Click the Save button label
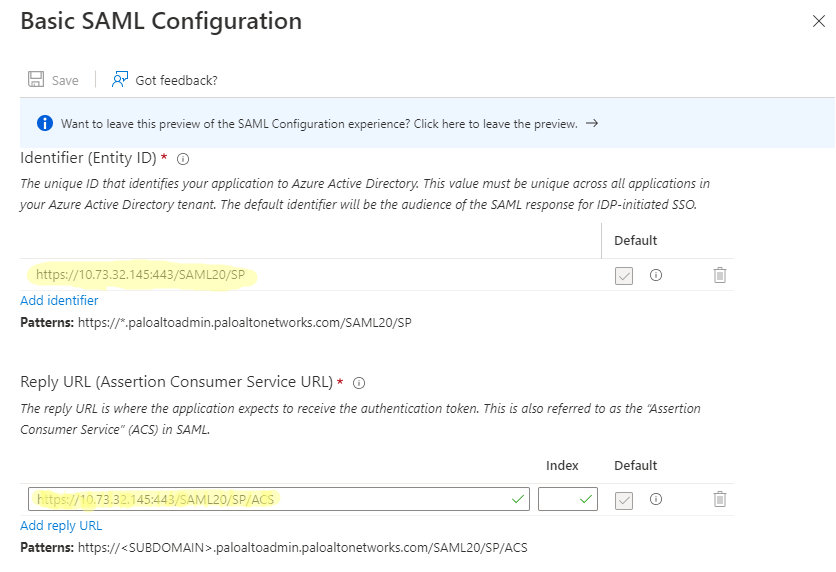Screen dimensions: 836x572 click(65, 80)
